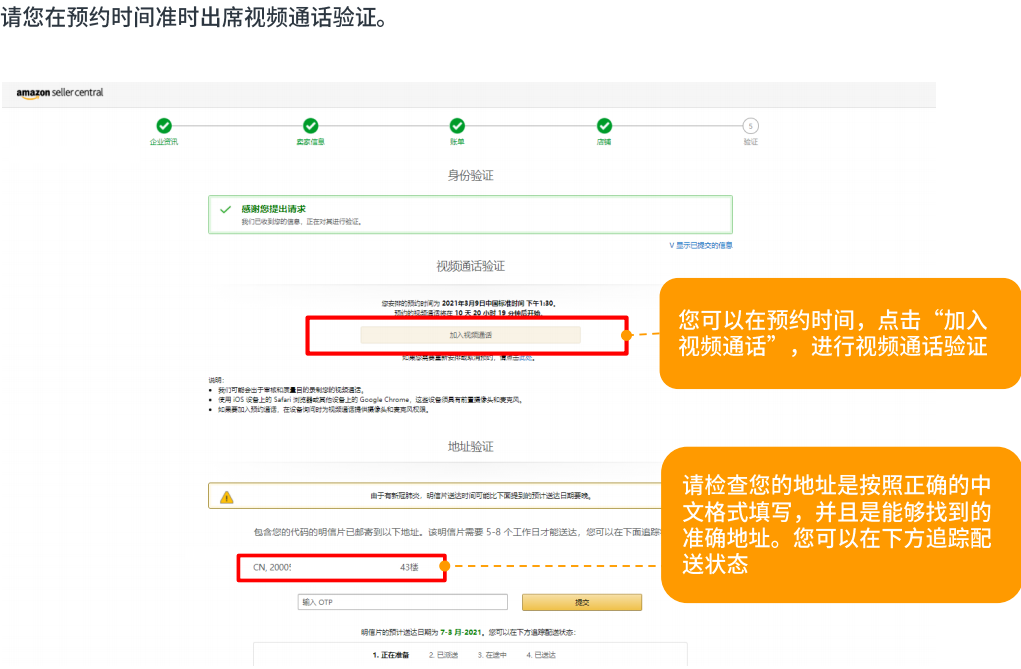Click the 卖家信息 step checkmark icon
1021x669 pixels.
(311, 126)
